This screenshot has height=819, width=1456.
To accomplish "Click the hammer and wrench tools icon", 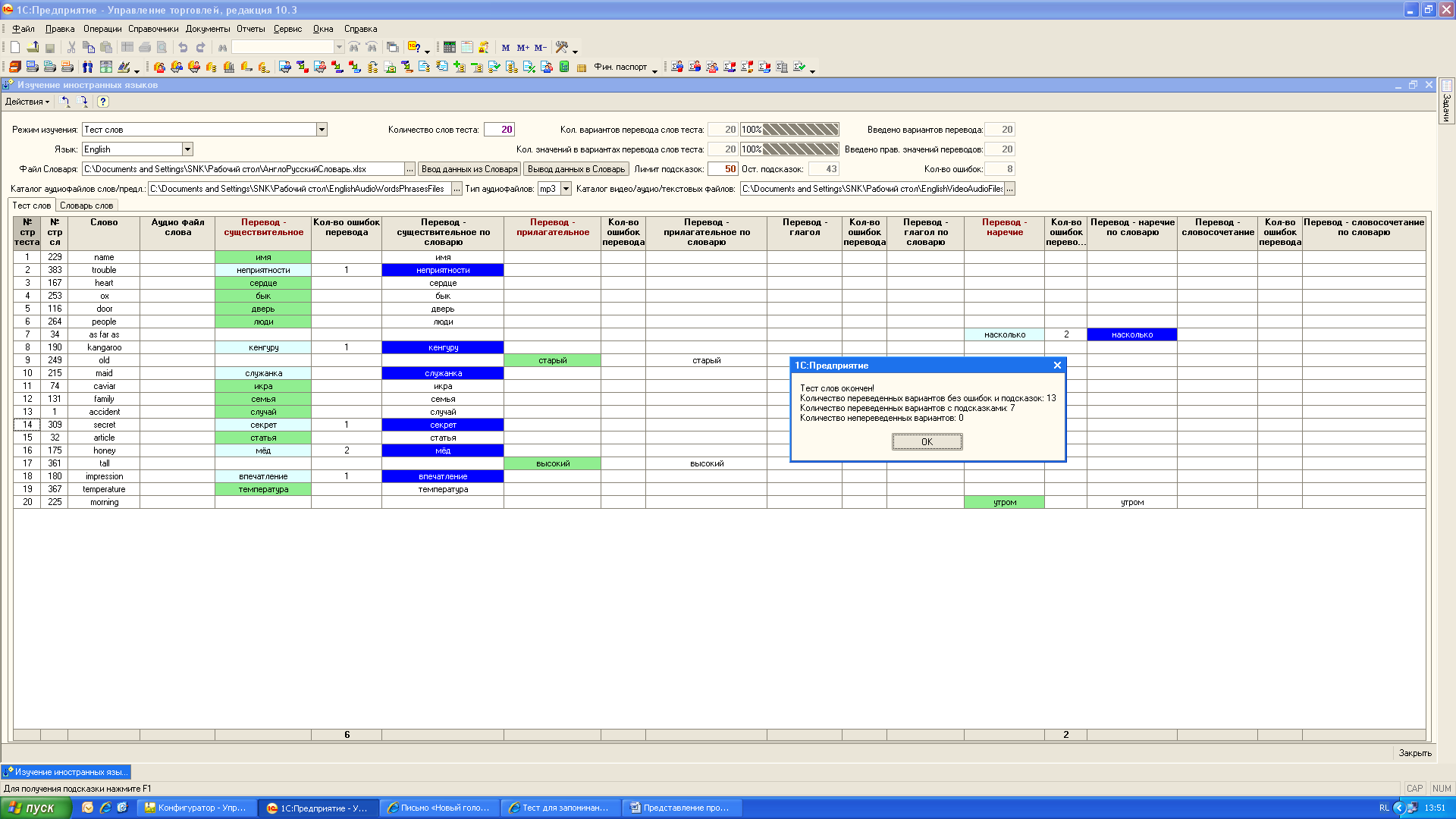I will pyautogui.click(x=562, y=47).
